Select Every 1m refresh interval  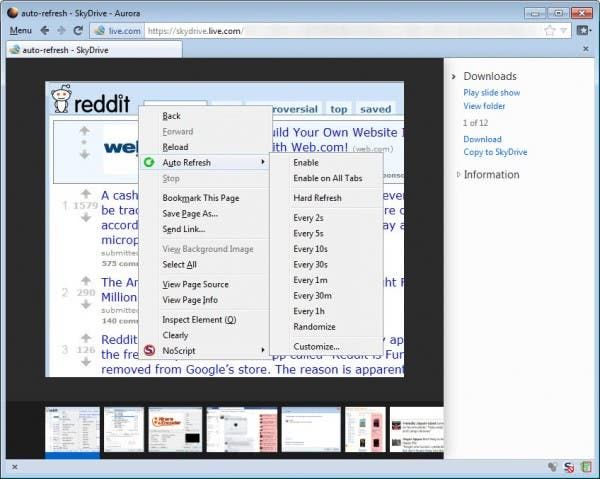tap(310, 280)
